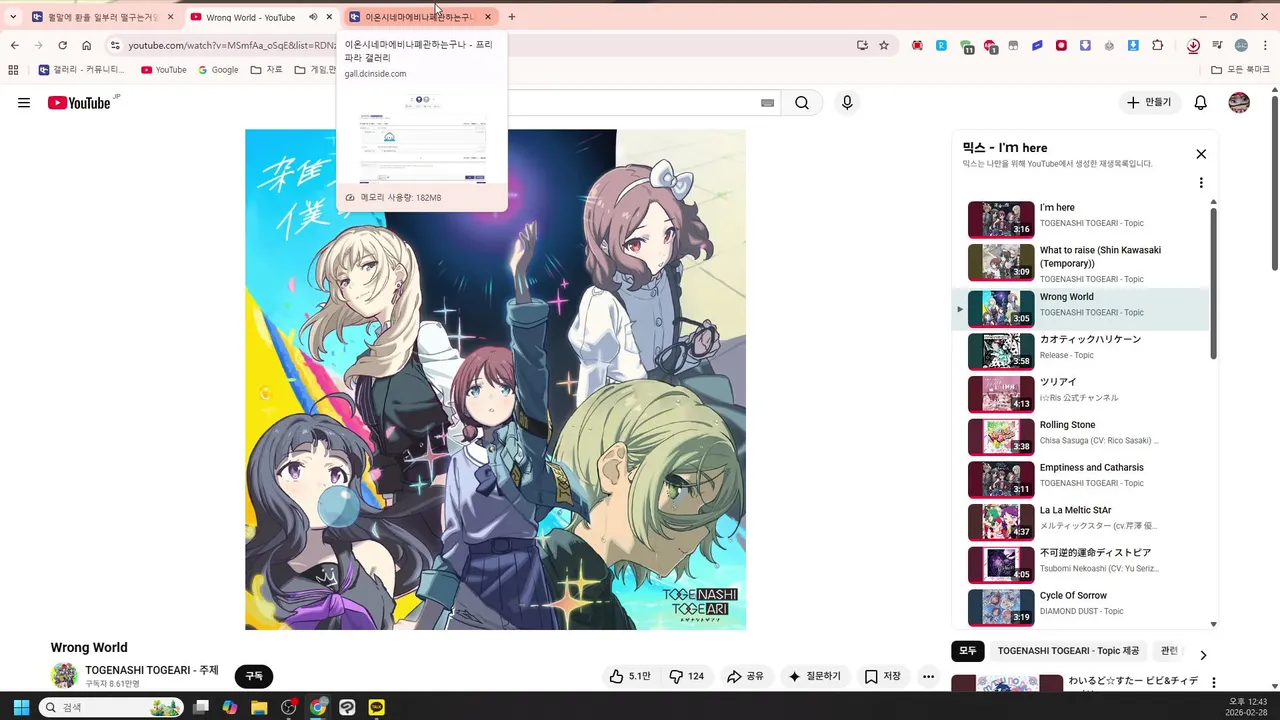Play "What to raise (Shin Kawasaki" playlist item
This screenshot has width=1280, height=720.
pos(1080,263)
